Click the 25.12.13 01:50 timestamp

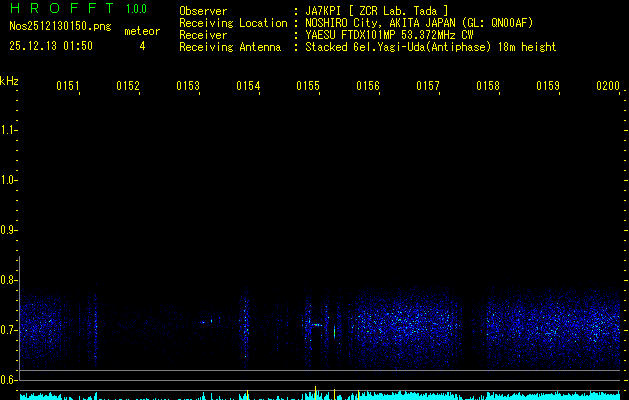50,46
